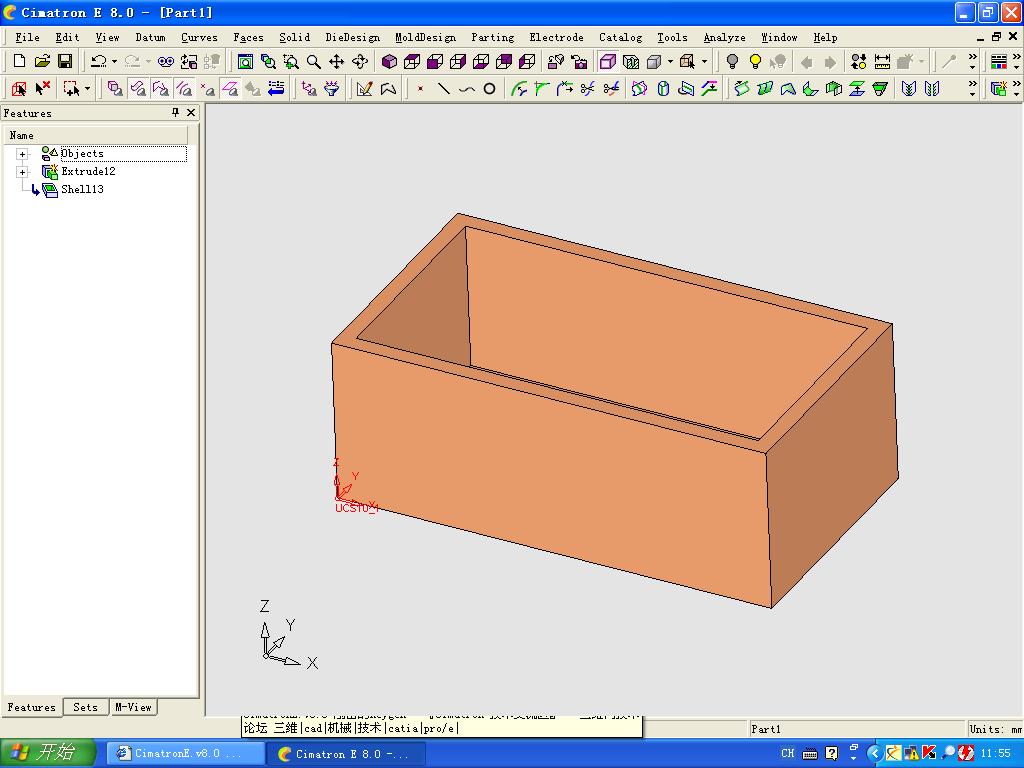Image resolution: width=1024 pixels, height=768 pixels.
Task: Switch to the M-View tab
Action: point(133,707)
